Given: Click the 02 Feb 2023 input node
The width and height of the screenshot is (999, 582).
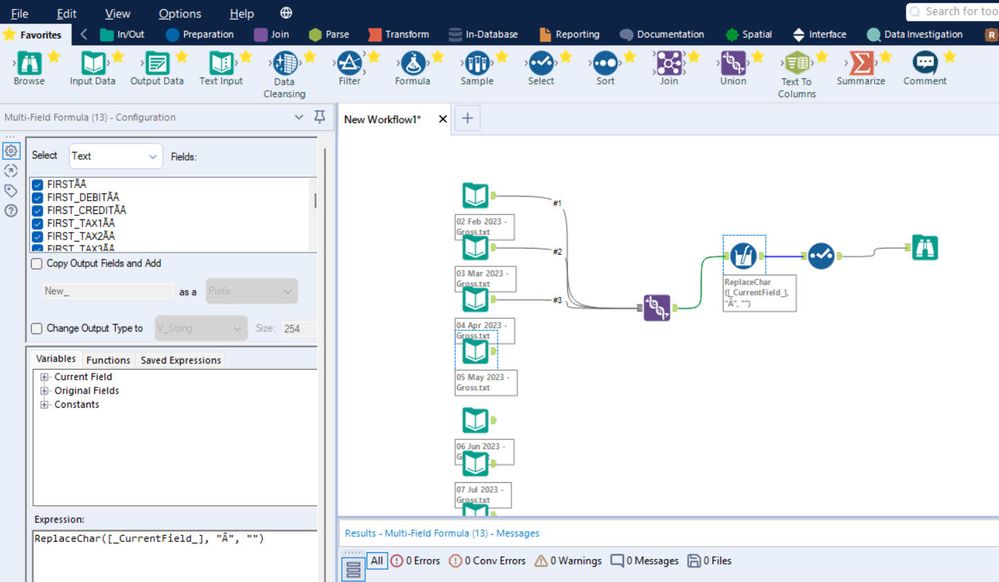Looking at the screenshot, I should coord(475,196).
